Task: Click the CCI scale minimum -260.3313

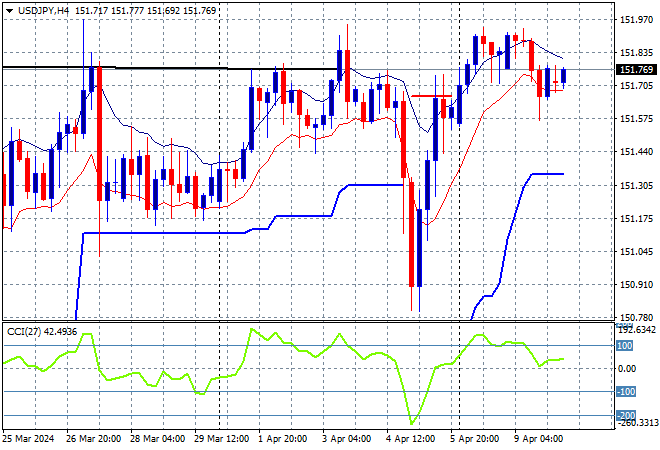Action: coord(636,423)
